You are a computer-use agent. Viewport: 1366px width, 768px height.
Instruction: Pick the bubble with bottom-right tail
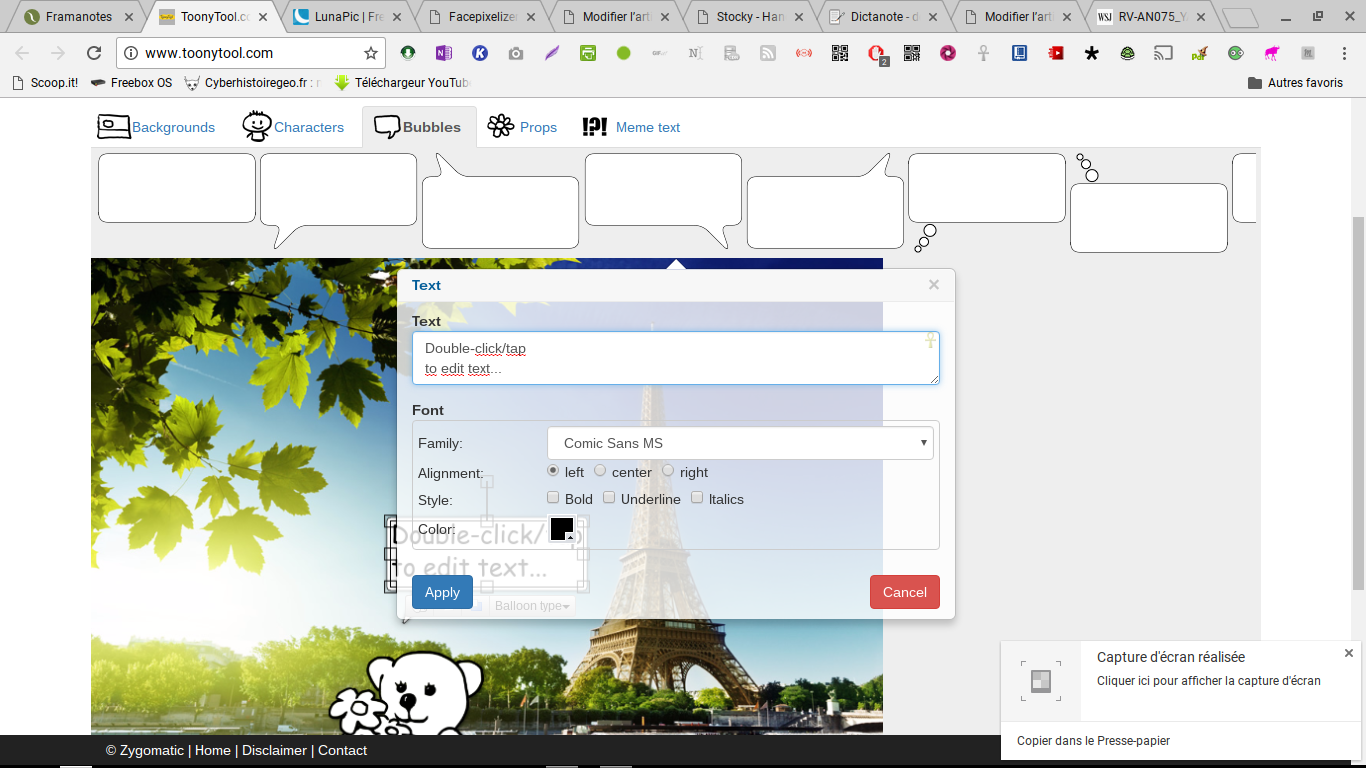(x=663, y=200)
